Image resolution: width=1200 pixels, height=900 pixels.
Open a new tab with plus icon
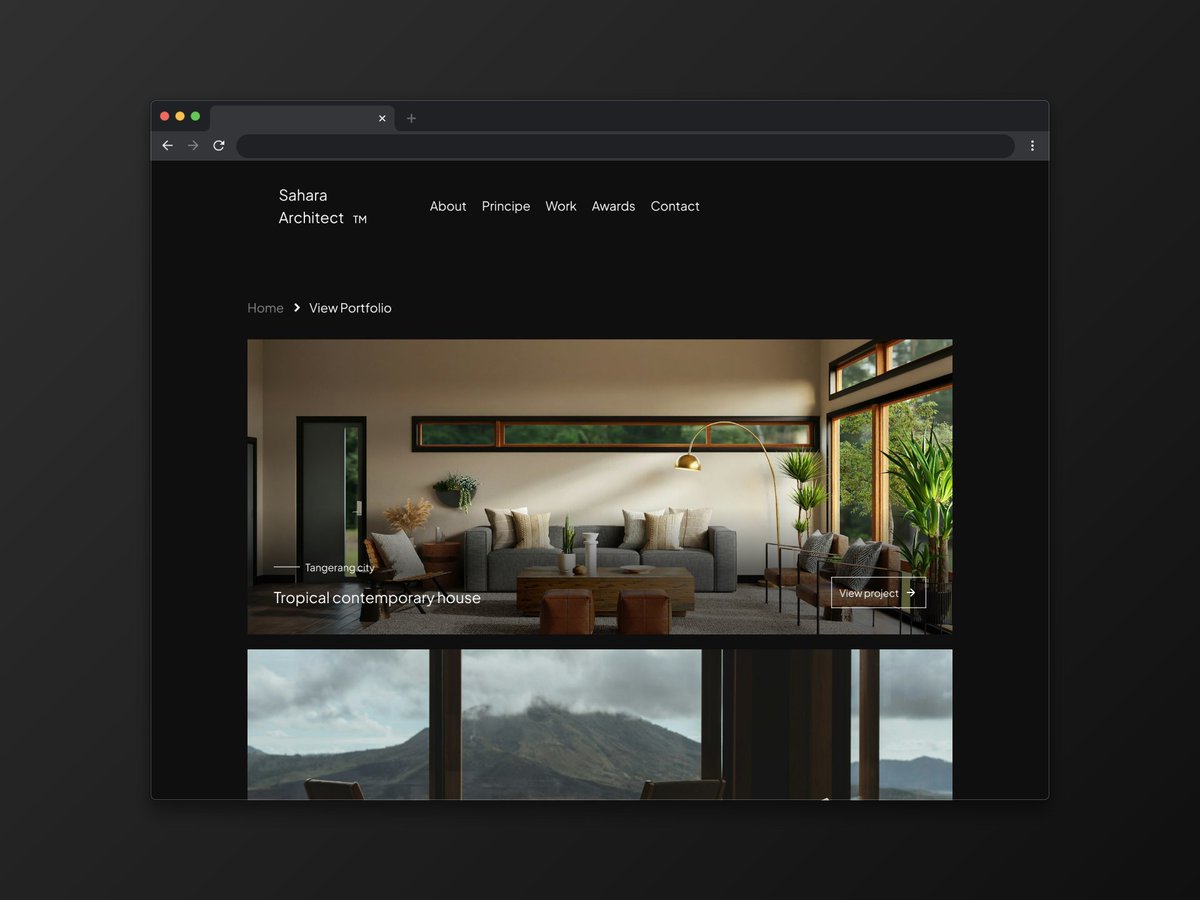pos(411,118)
